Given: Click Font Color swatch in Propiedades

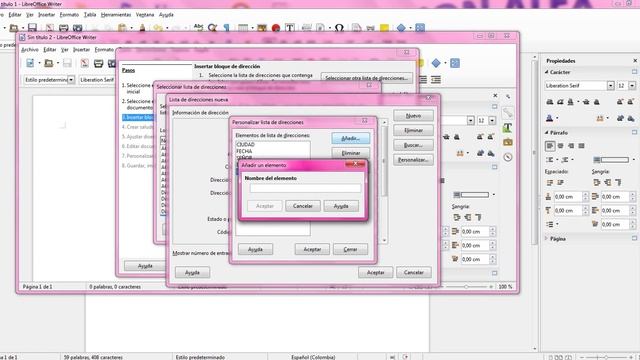Looking at the screenshot, I should (549, 118).
